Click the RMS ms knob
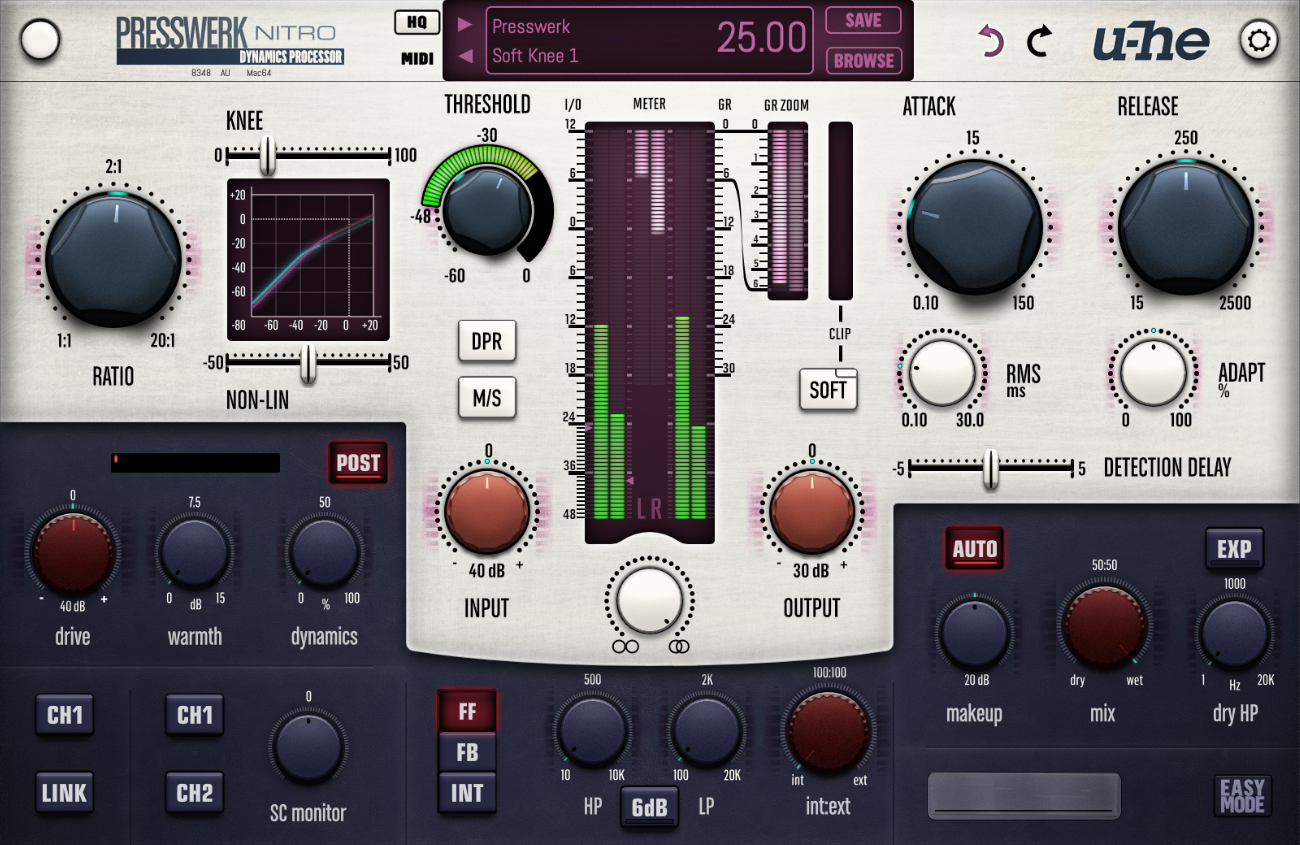Image resolution: width=1300 pixels, height=845 pixels. point(940,371)
